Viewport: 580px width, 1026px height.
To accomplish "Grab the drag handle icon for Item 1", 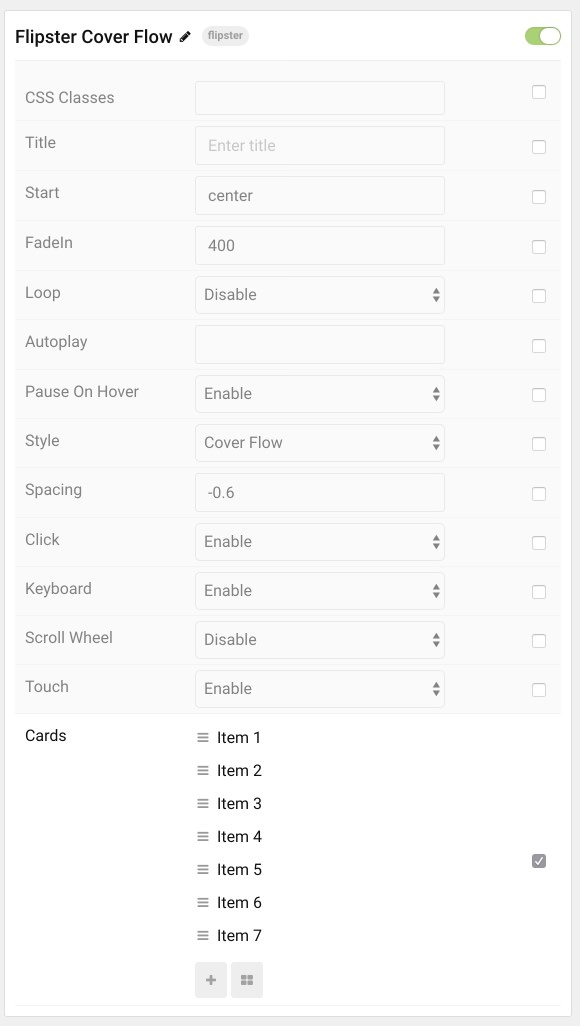I will click(x=203, y=737).
